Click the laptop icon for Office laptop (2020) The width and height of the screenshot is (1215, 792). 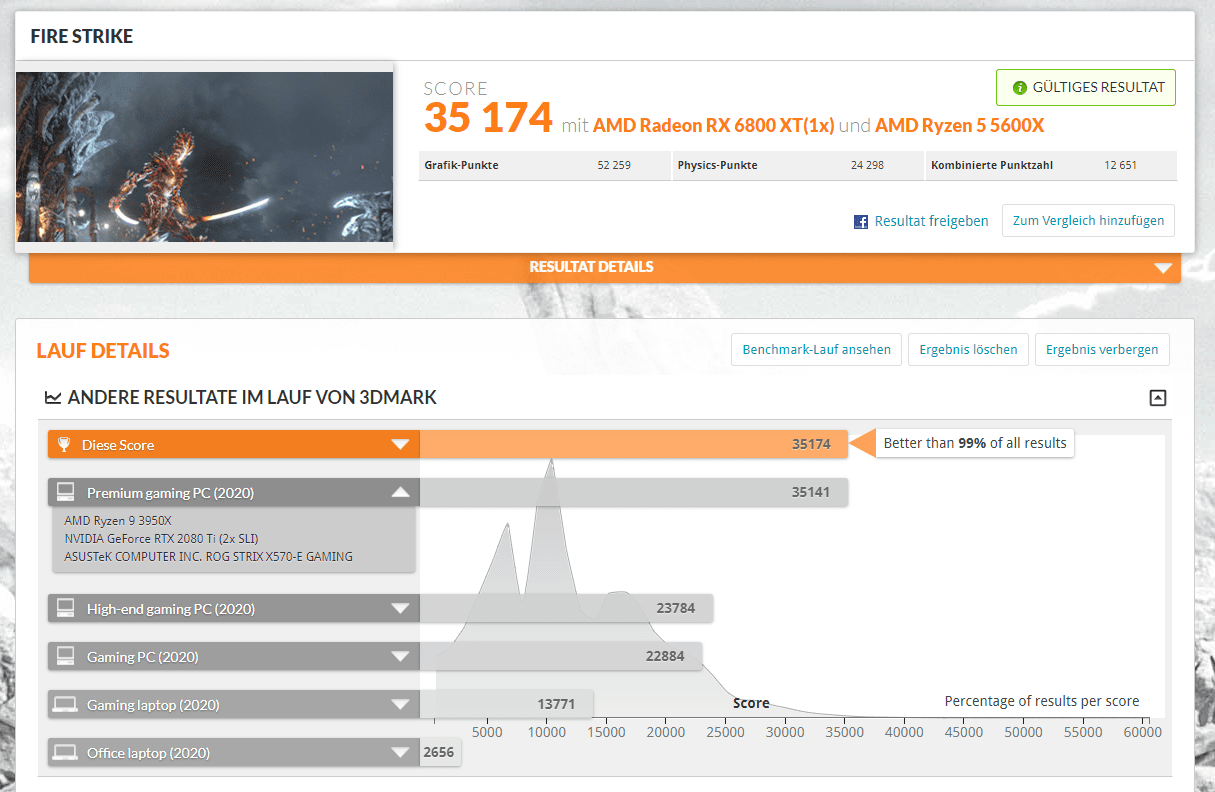pyautogui.click(x=66, y=752)
